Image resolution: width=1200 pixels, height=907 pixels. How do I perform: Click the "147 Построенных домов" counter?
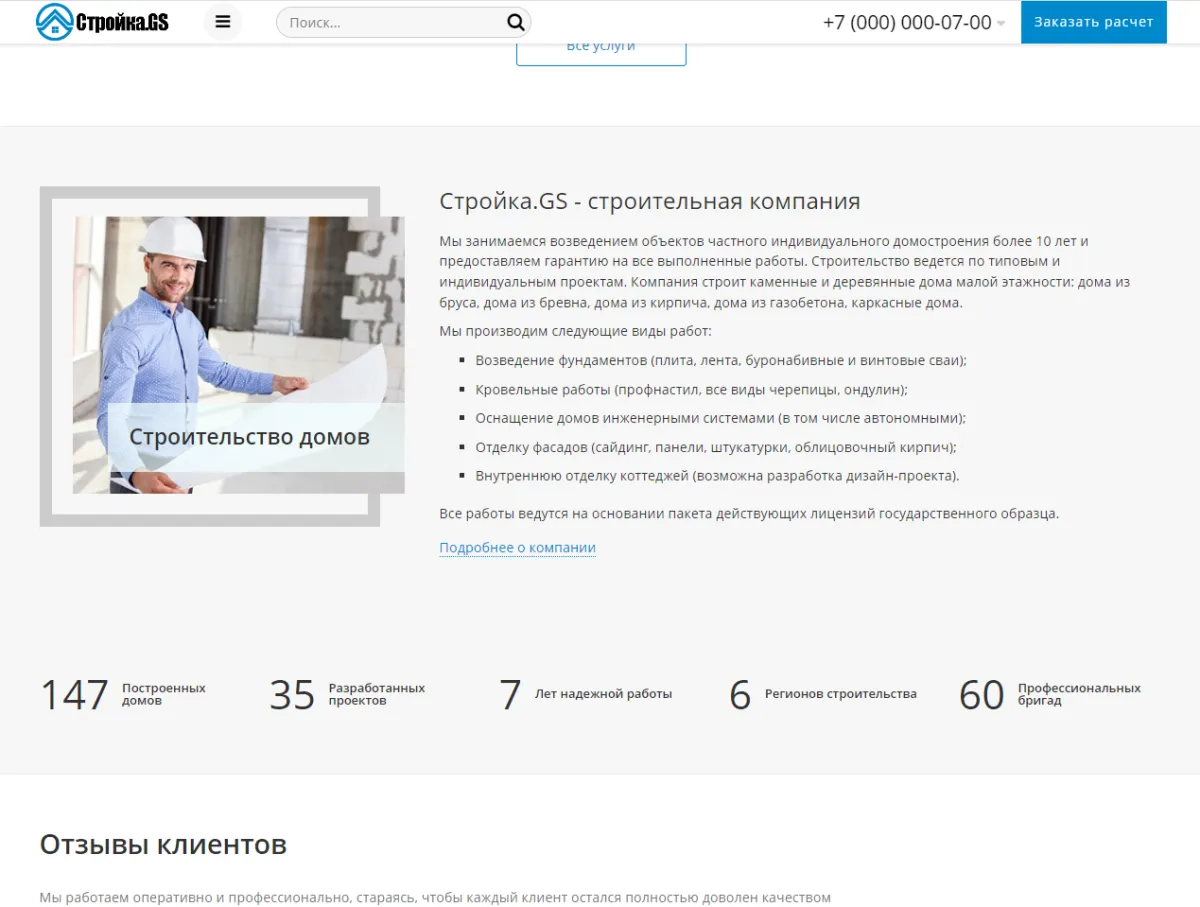(122, 694)
